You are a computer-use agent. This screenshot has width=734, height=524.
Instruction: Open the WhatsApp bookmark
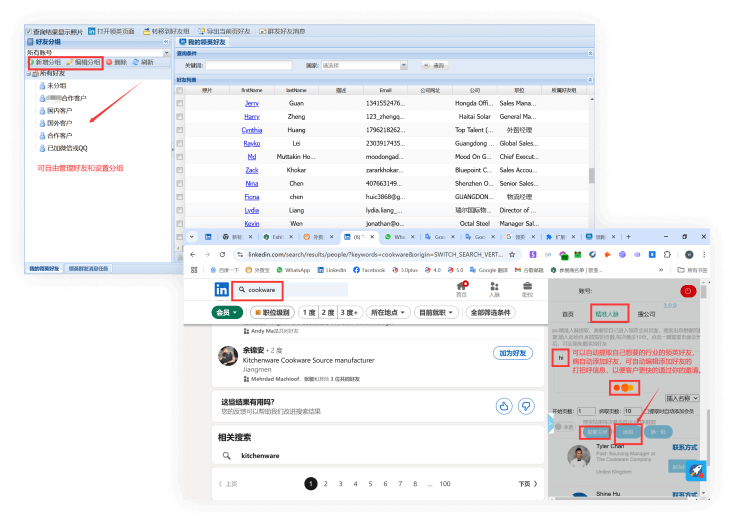(x=294, y=270)
